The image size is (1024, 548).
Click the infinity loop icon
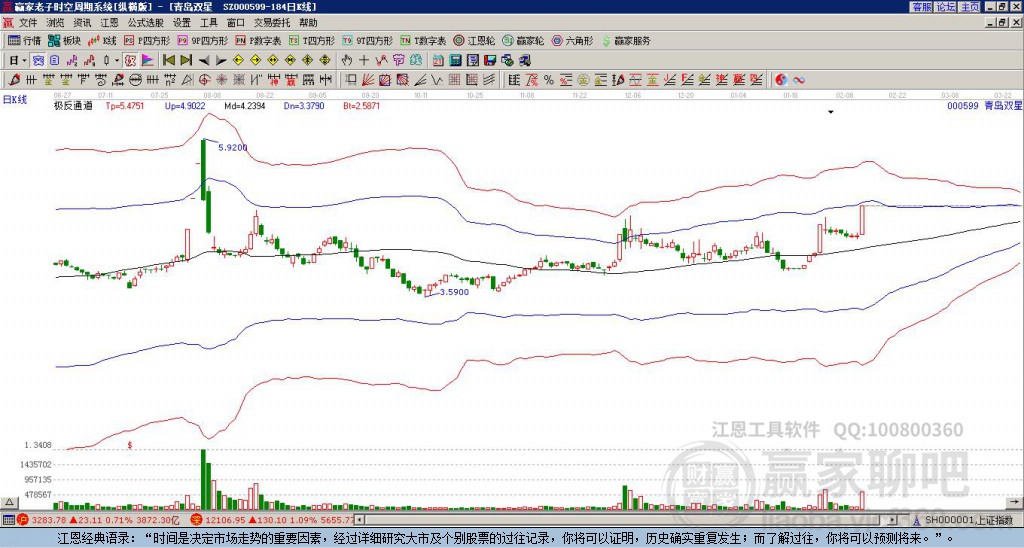click(798, 80)
